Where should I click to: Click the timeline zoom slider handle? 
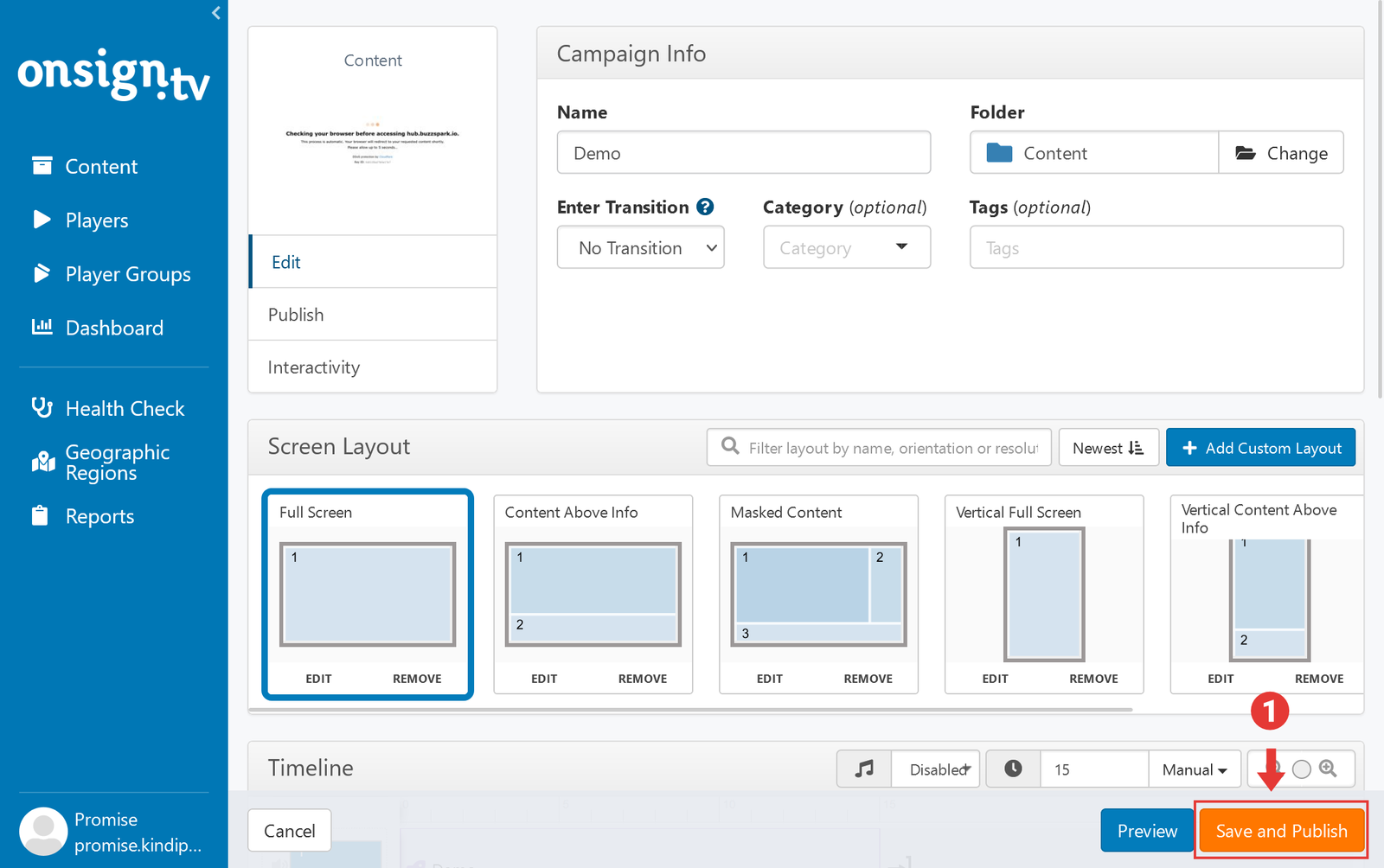tap(1301, 769)
